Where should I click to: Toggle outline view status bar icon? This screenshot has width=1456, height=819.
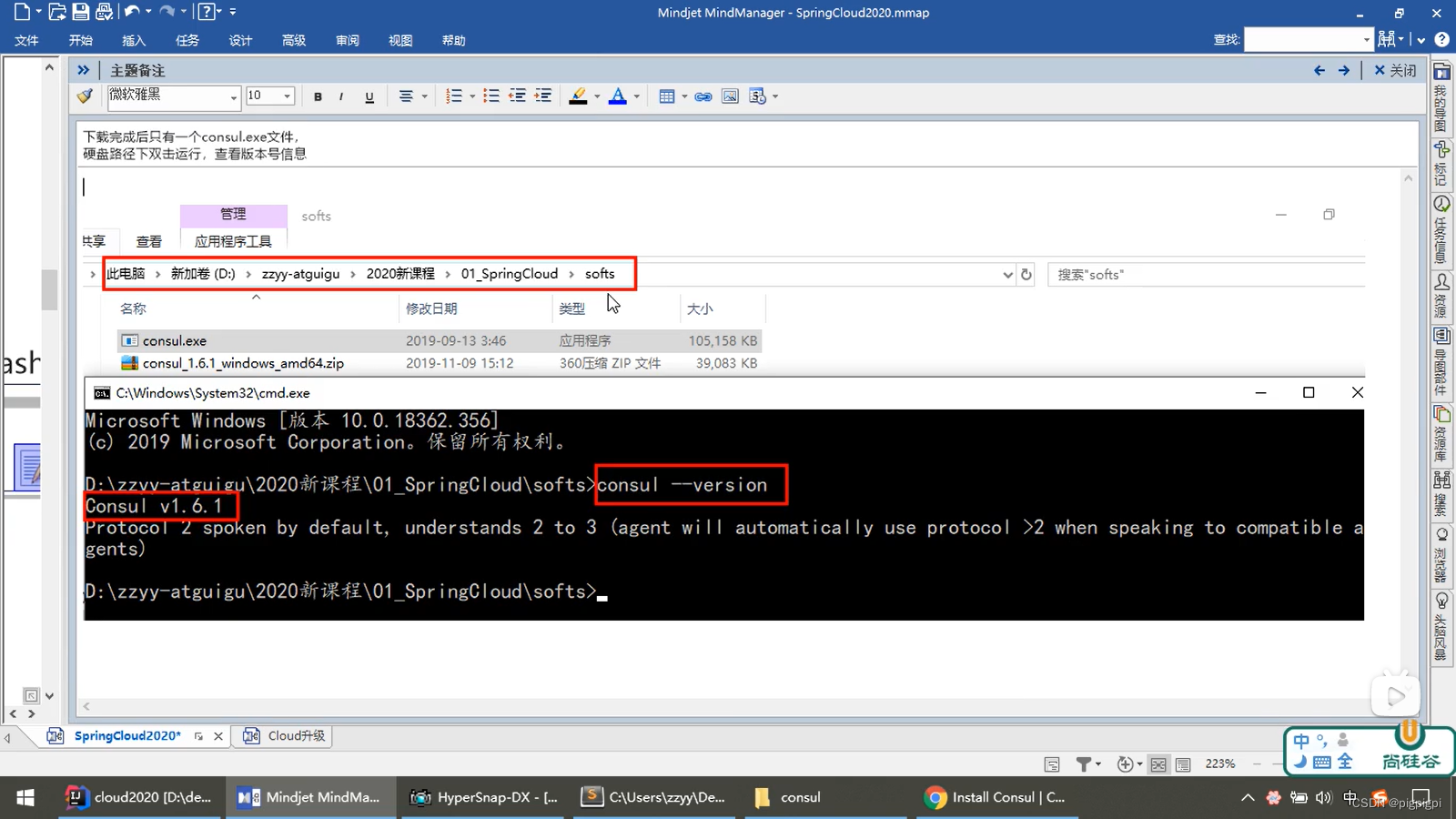(x=1183, y=764)
